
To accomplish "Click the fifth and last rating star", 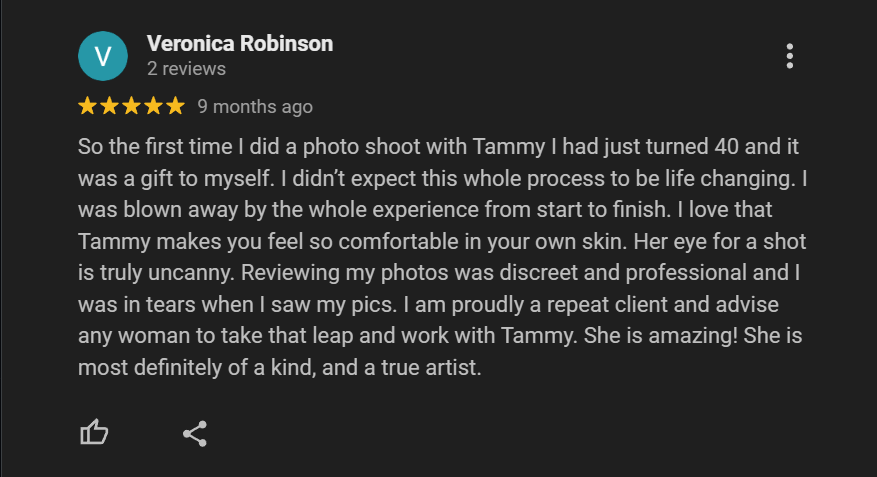I will pyautogui.click(x=175, y=106).
